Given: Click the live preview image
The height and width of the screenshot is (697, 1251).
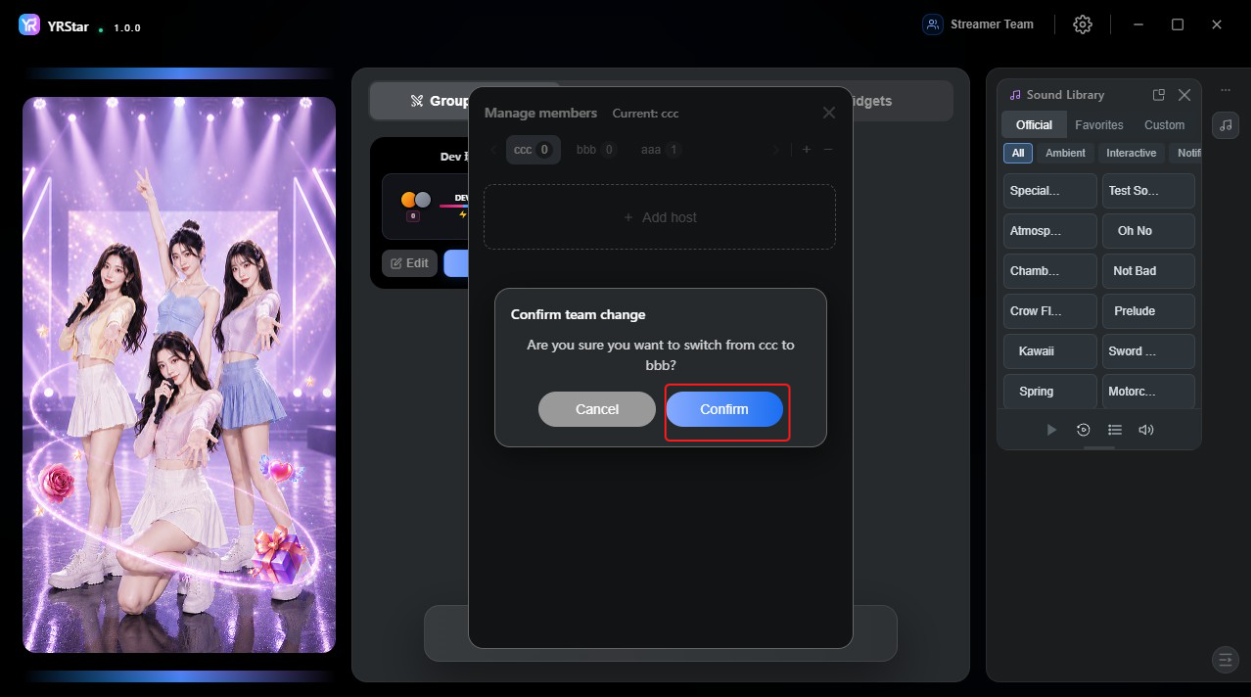Looking at the screenshot, I should click(x=180, y=375).
